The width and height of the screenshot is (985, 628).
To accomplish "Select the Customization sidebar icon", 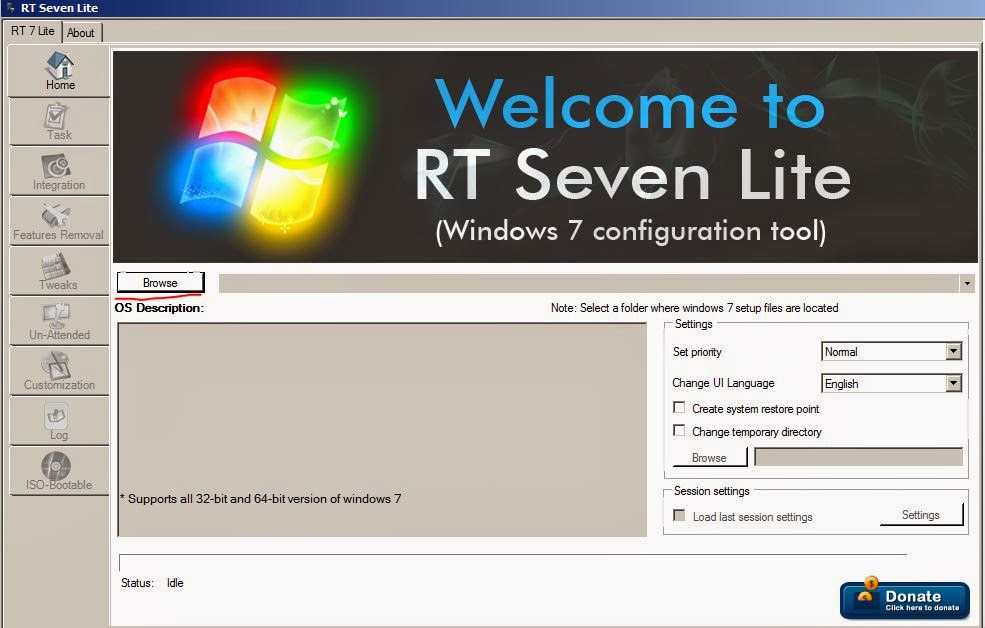I will 59,371.
